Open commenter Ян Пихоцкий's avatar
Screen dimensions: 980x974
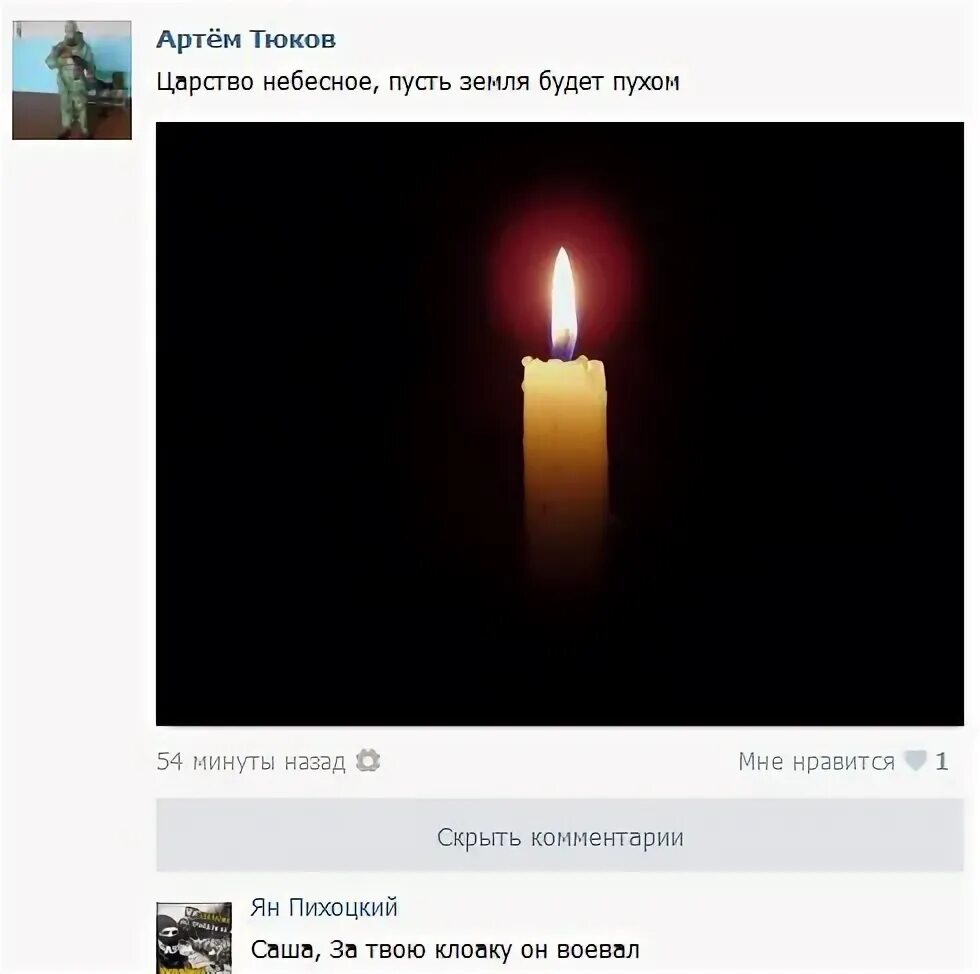coord(194,938)
